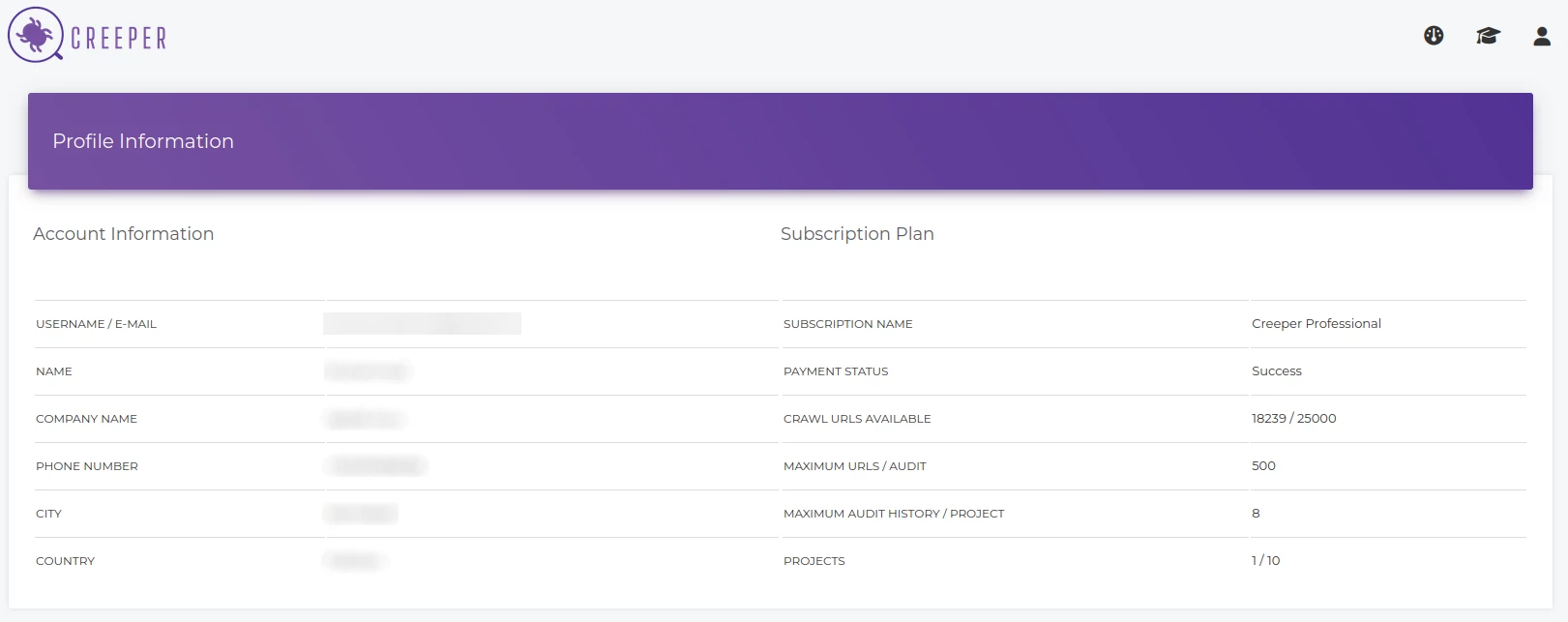Click the CREEPER wordmark in the header
Image resolution: width=1568 pixels, height=622 pixels.
click(x=119, y=38)
